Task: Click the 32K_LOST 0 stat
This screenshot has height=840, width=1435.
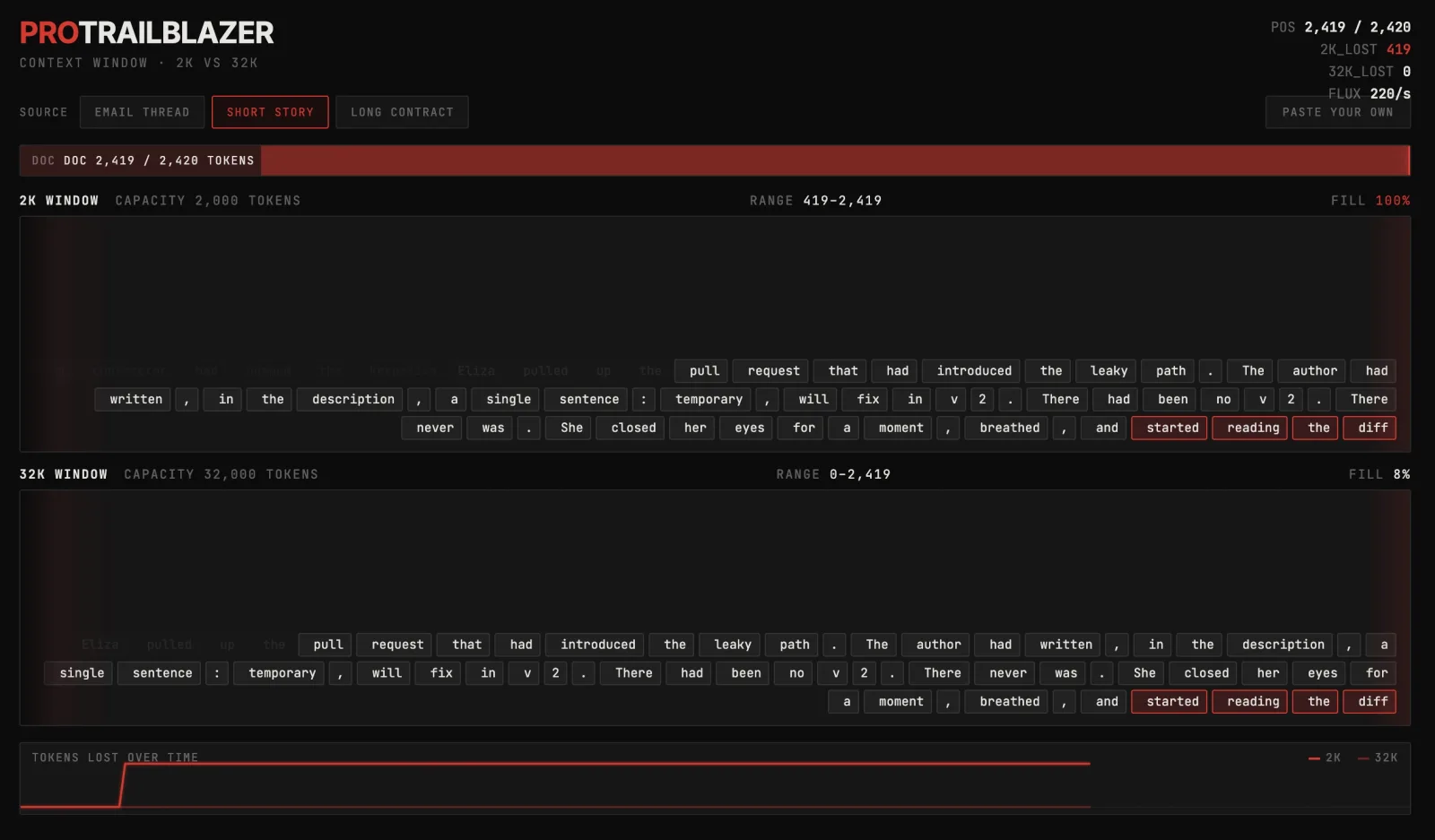Action: click(x=1369, y=72)
